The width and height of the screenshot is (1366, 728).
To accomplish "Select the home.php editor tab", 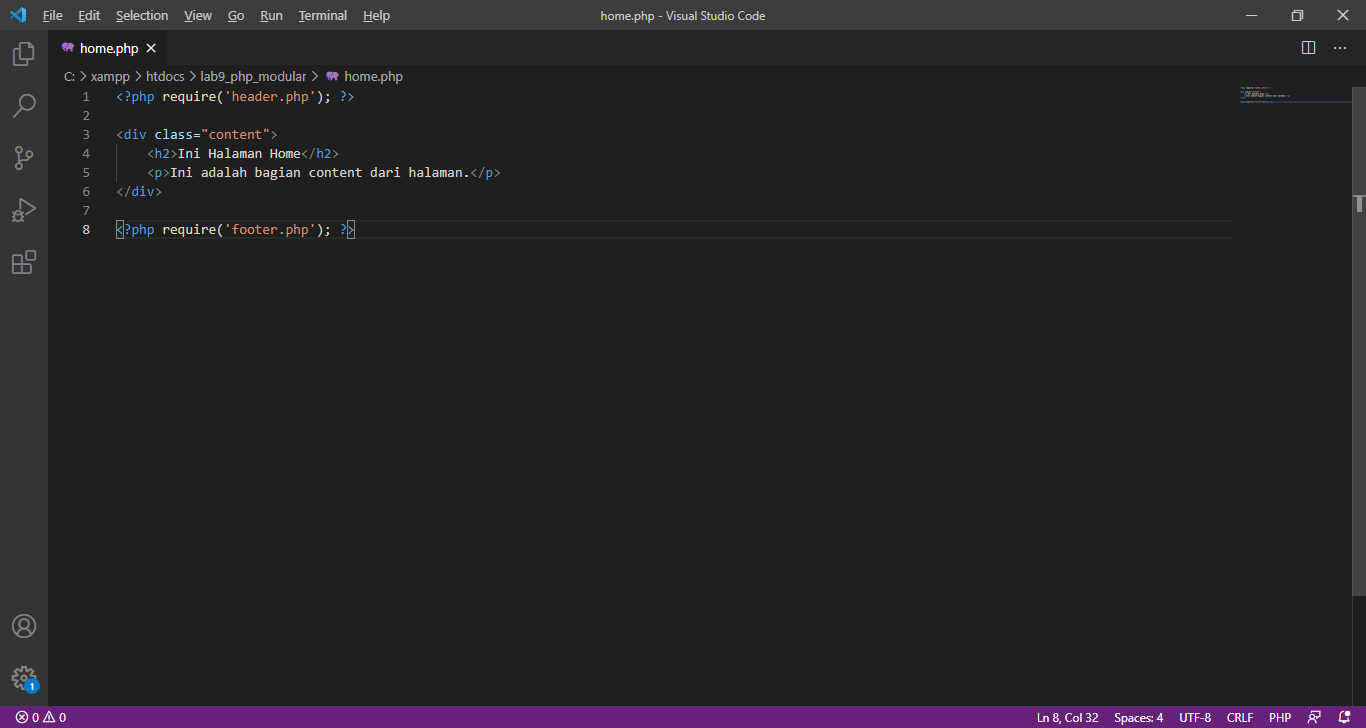I will (x=108, y=47).
